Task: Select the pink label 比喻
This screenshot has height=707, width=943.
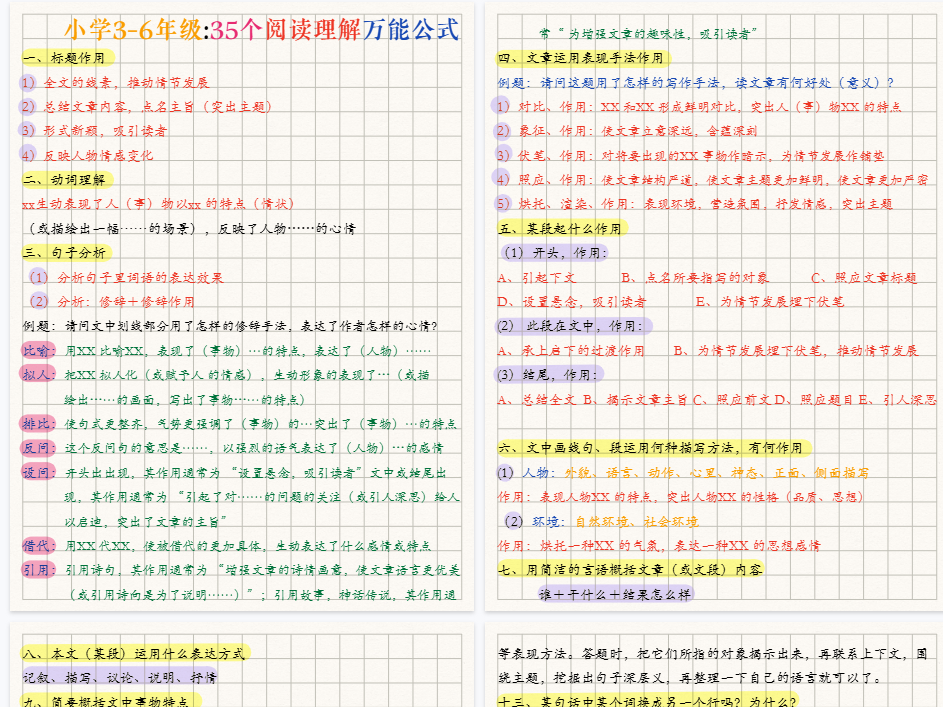Action: [x=37, y=350]
